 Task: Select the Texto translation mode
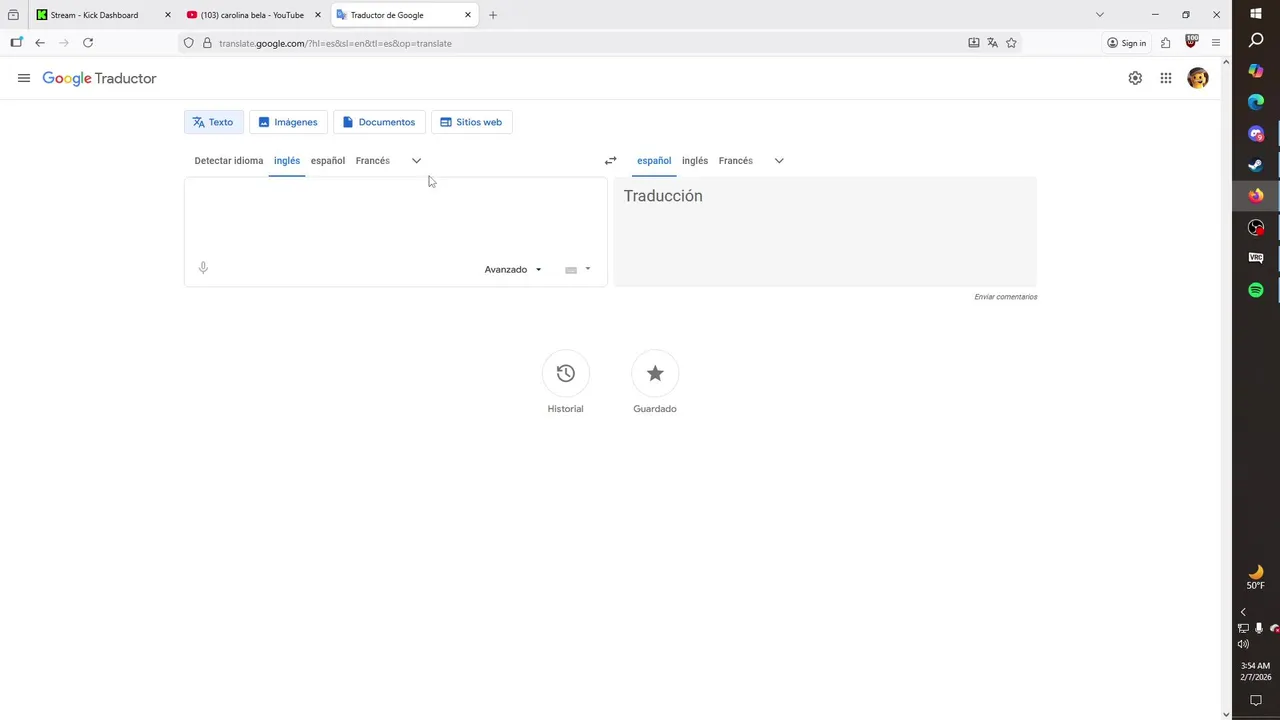click(213, 122)
